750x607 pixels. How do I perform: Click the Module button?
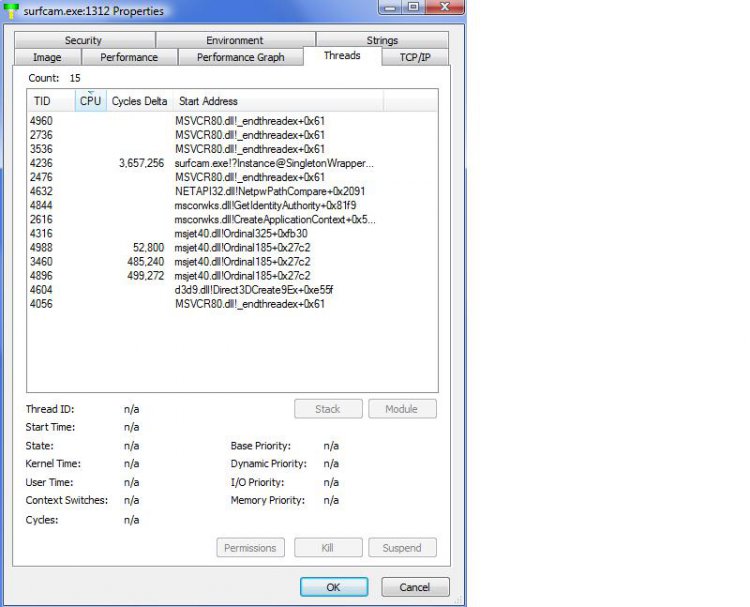point(402,409)
